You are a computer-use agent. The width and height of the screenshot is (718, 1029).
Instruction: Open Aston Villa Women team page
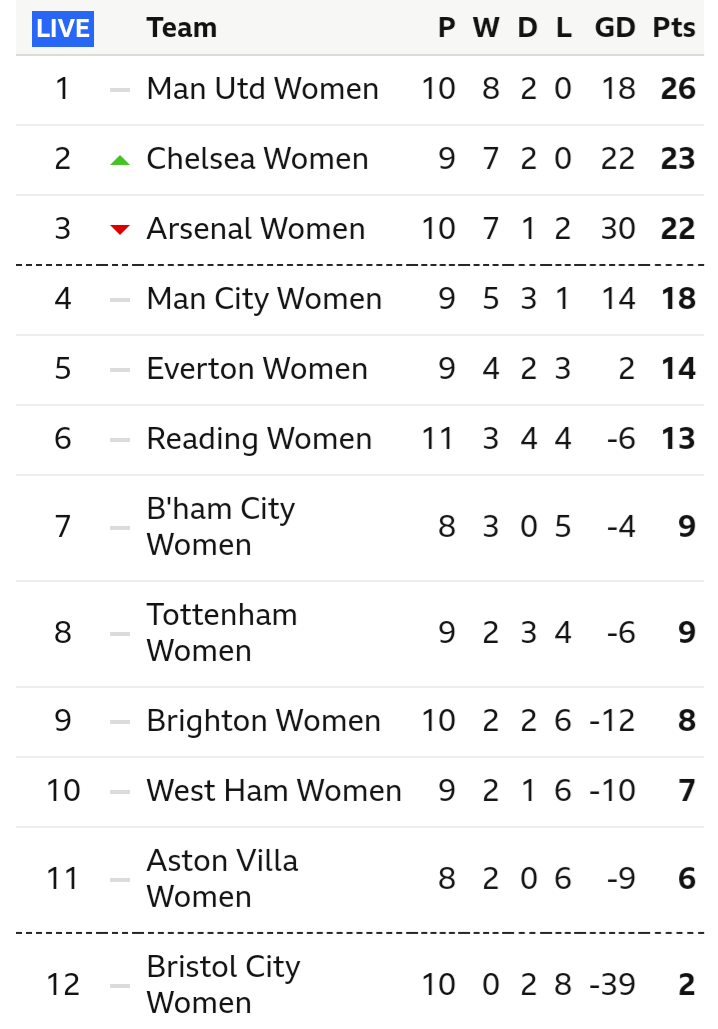pyautogui.click(x=222, y=879)
